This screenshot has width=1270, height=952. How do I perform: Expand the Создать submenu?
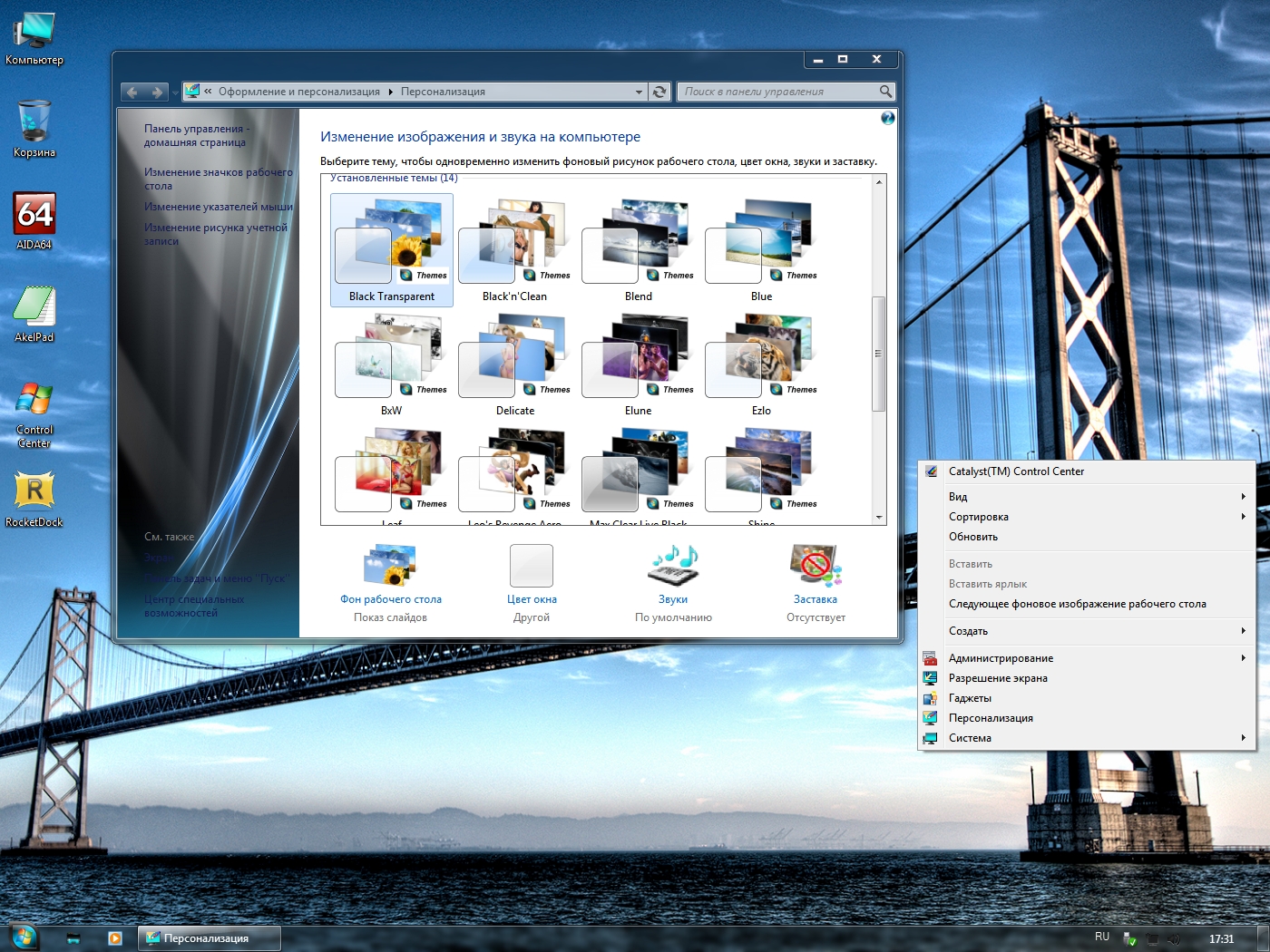[1087, 631]
